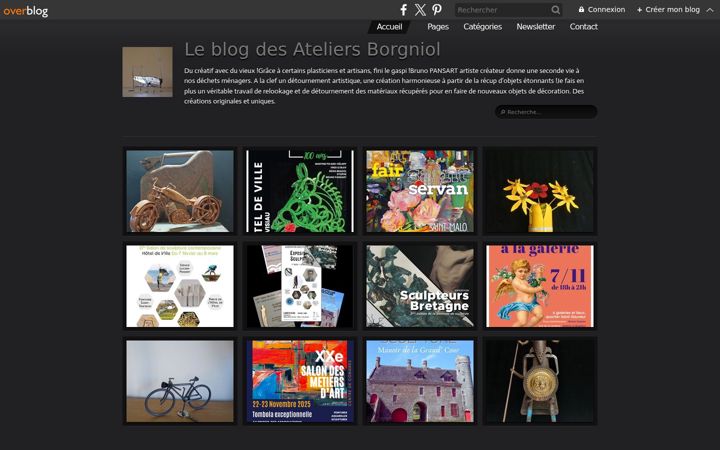
Task: Share via the Pinterest icon
Action: [x=437, y=10]
